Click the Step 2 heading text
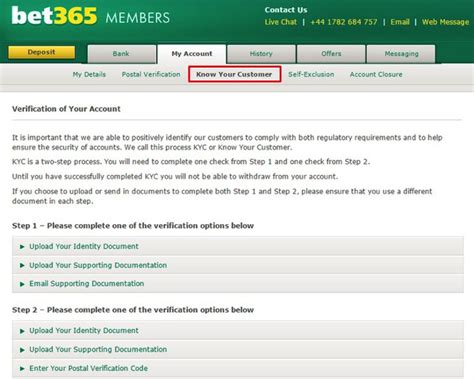This screenshot has height=379, width=474. pyautogui.click(x=133, y=310)
